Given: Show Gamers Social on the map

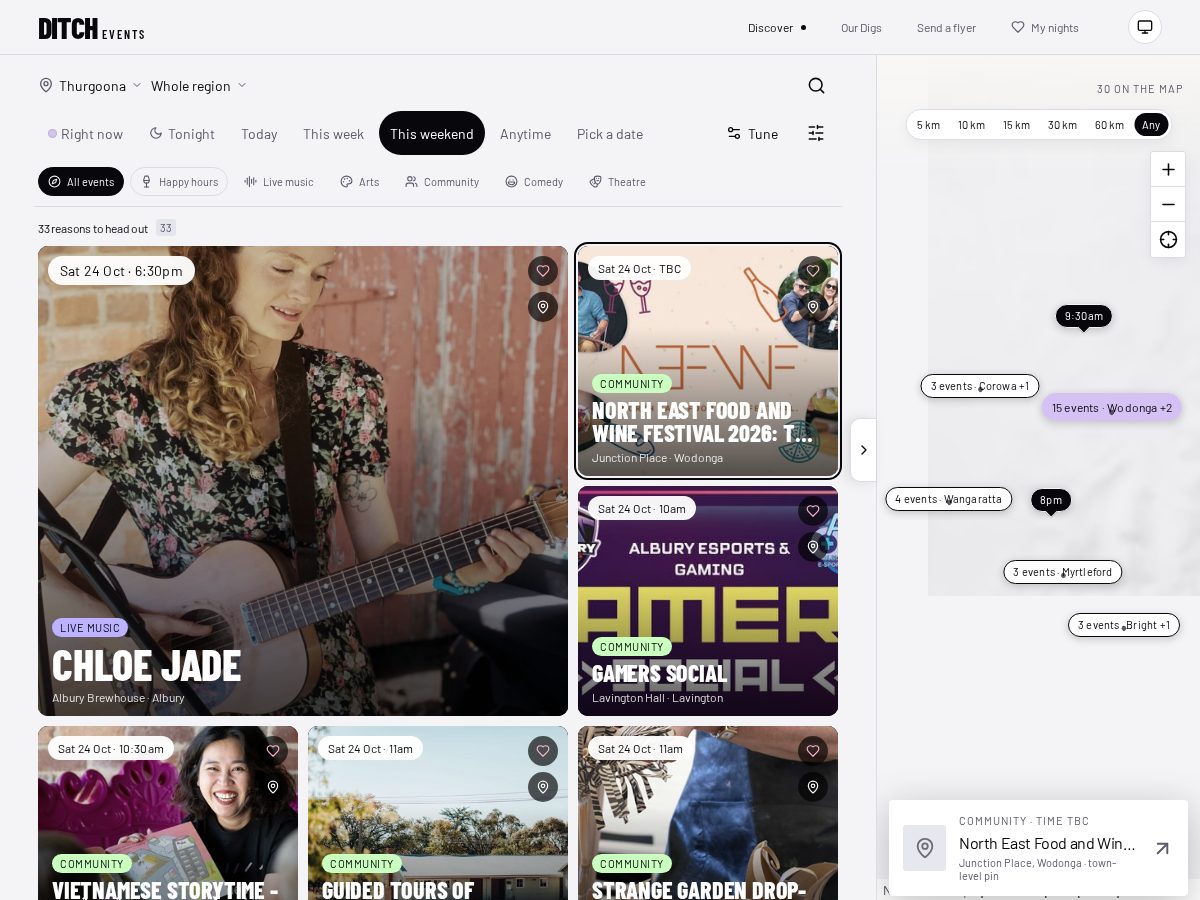Looking at the screenshot, I should point(813,547).
